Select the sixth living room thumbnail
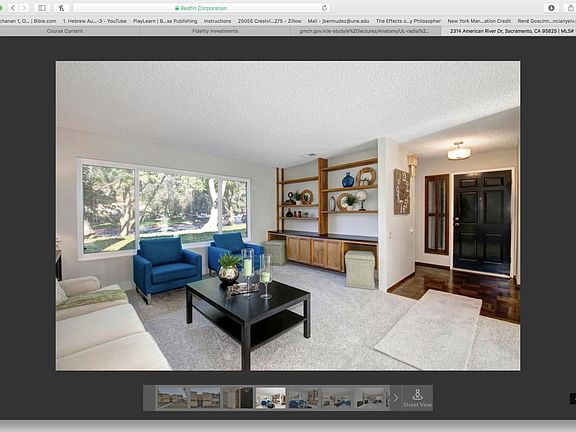The image size is (576, 432). [336, 397]
